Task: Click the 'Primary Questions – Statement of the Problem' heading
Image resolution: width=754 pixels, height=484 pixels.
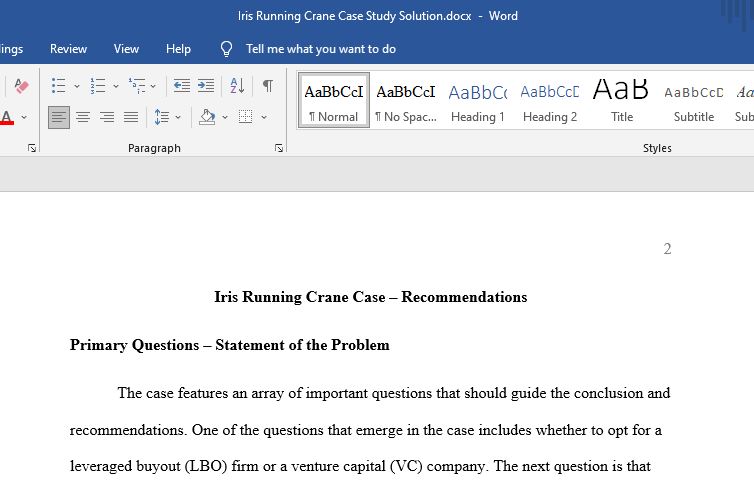Action: [x=229, y=345]
